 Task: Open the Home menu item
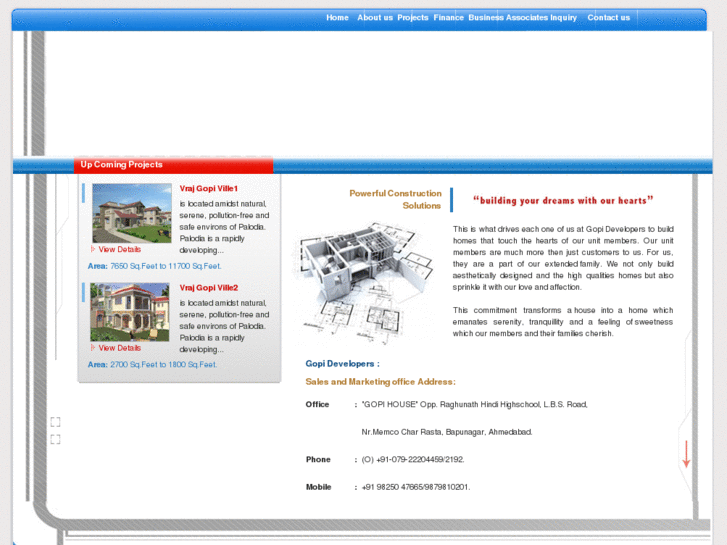pyautogui.click(x=337, y=18)
